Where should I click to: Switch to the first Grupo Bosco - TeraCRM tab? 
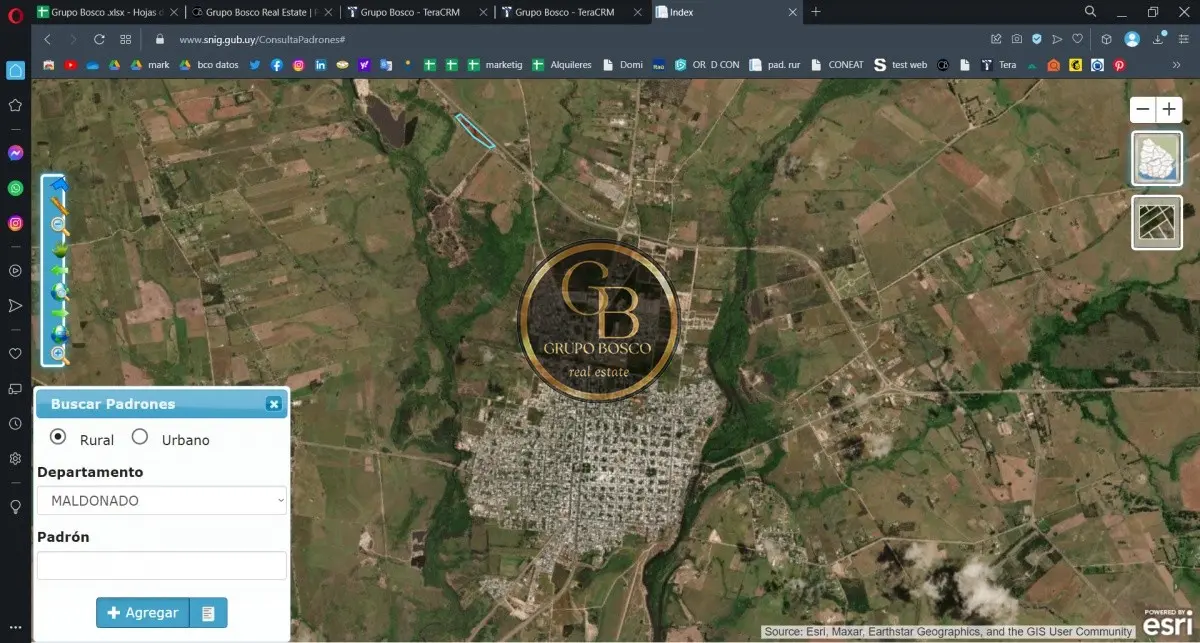pos(417,12)
